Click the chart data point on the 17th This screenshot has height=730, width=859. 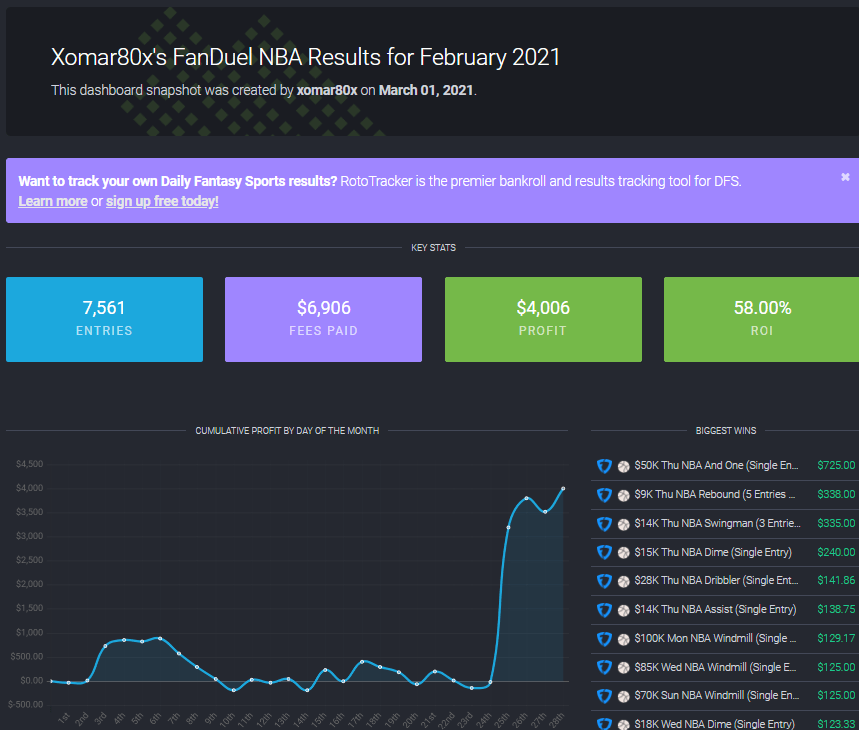pos(362,662)
